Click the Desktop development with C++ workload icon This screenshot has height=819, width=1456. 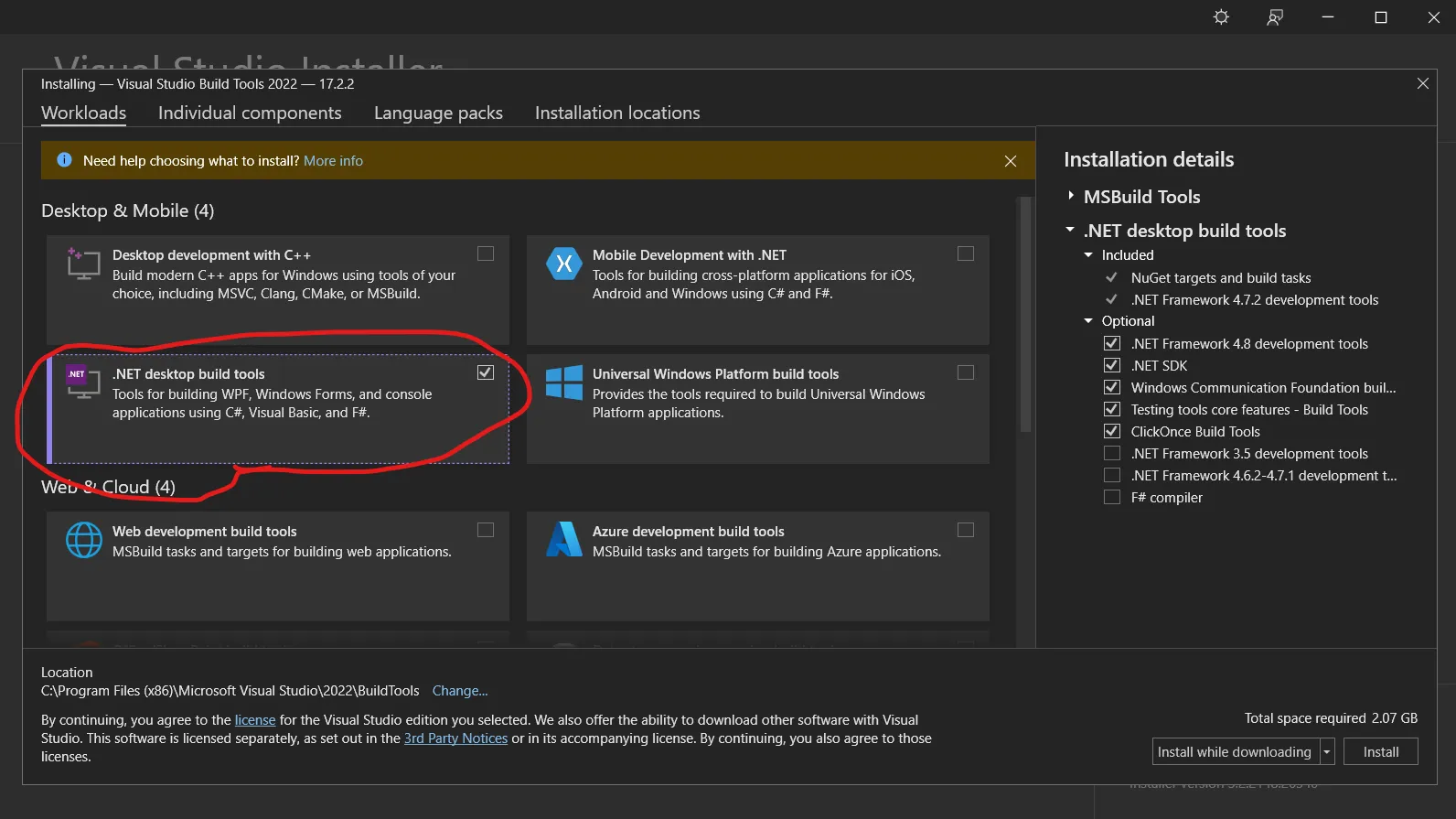point(83,264)
